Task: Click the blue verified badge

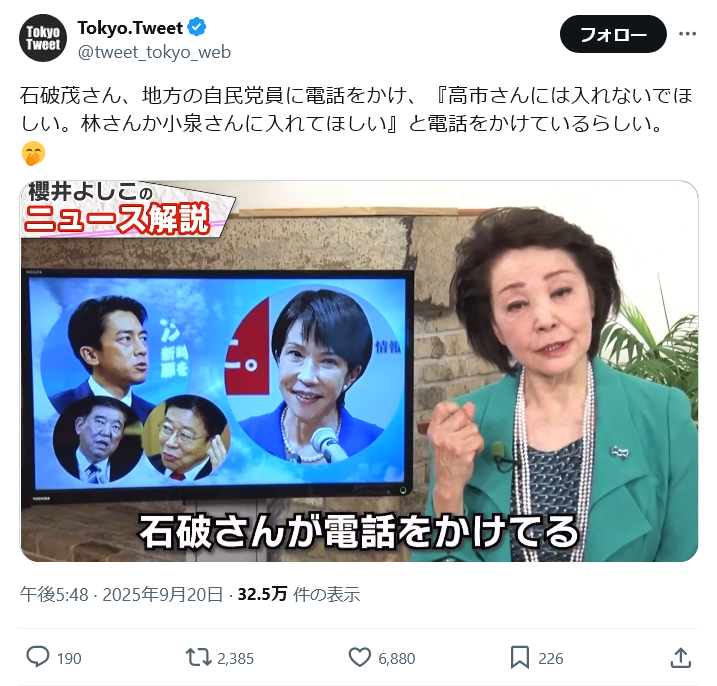Action: click(x=197, y=27)
